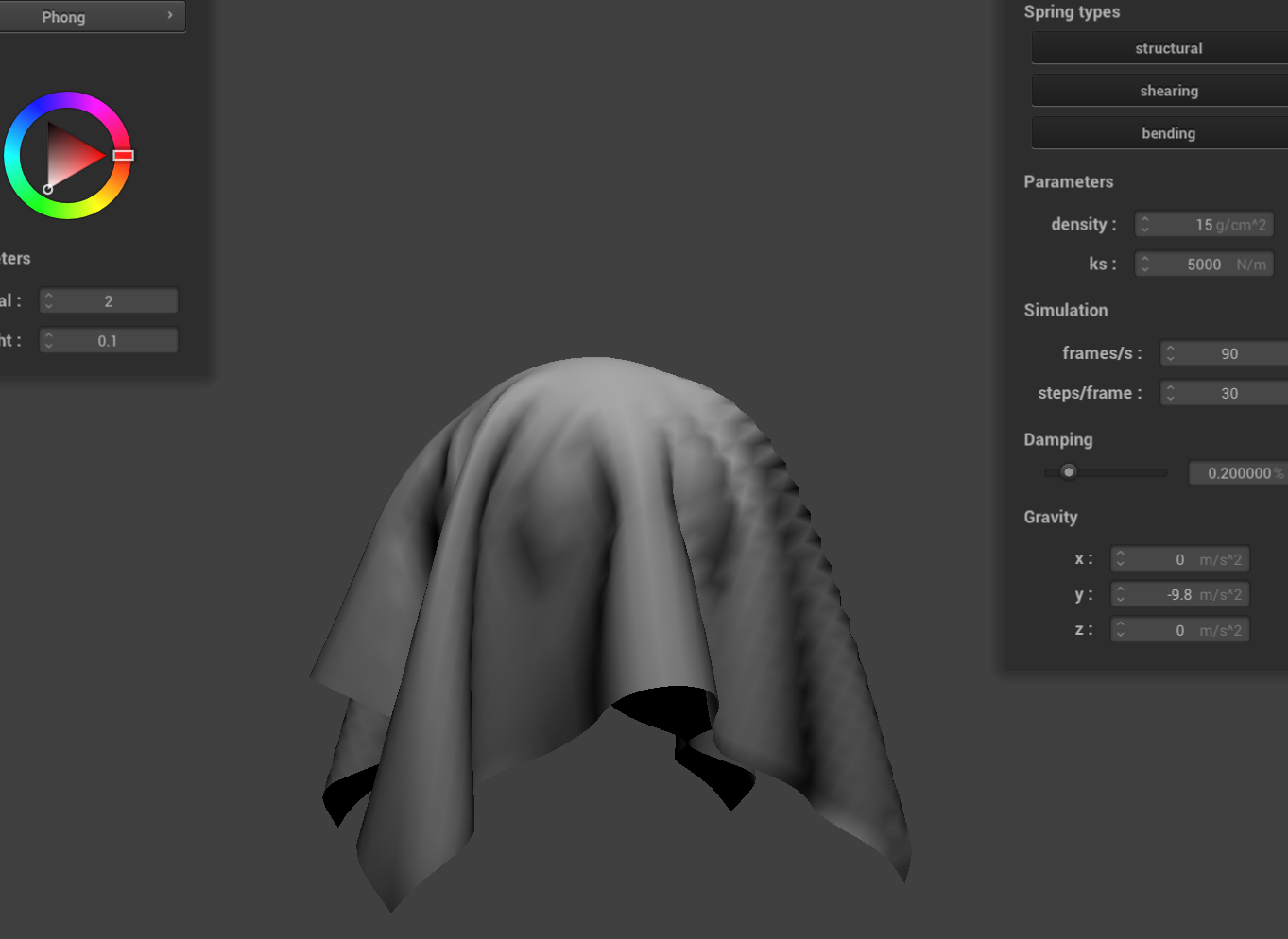Toggle the bending spring type button
Viewport: 1288px width, 939px height.
[x=1160, y=133]
